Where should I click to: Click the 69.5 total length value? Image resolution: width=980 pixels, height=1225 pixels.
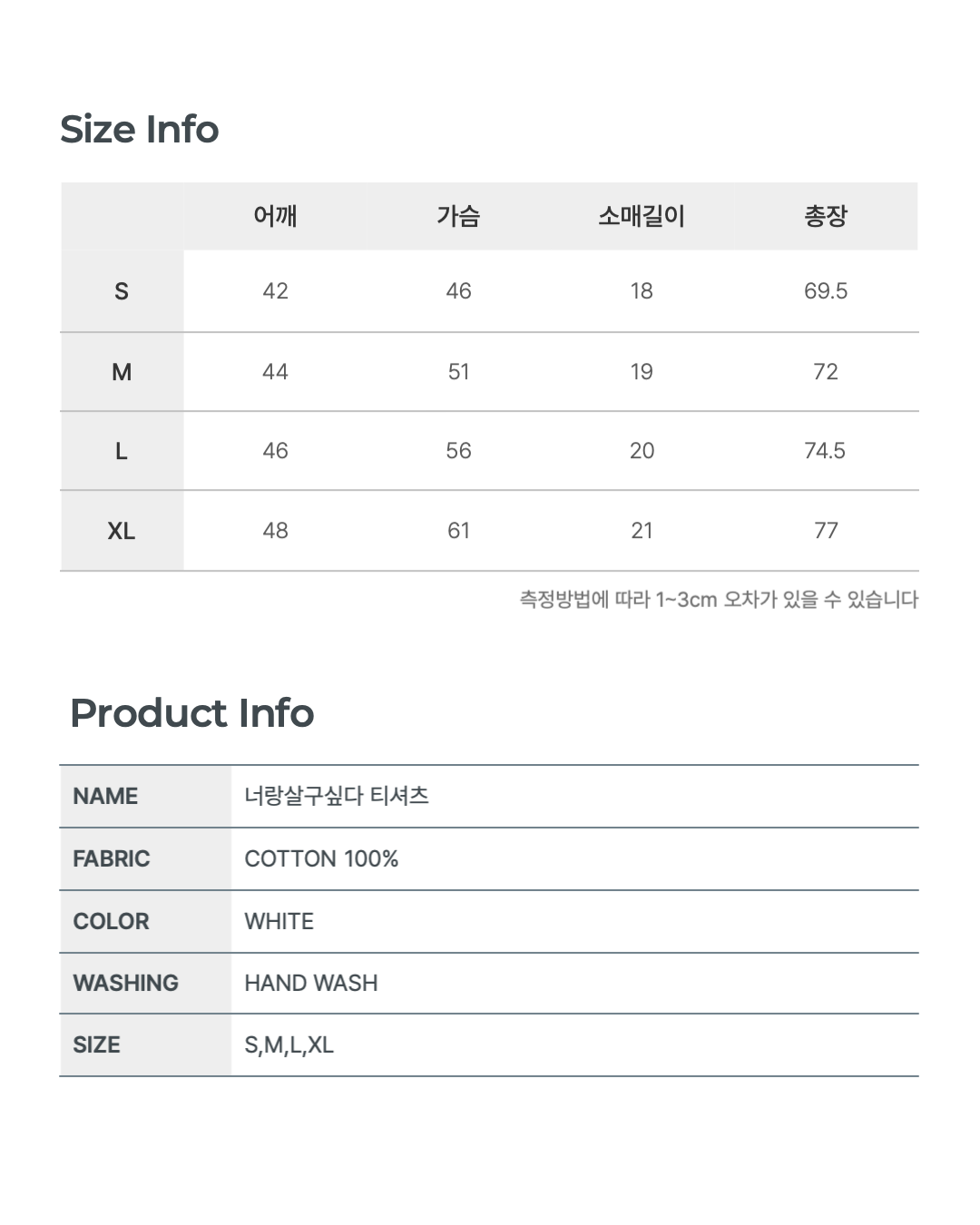click(826, 291)
